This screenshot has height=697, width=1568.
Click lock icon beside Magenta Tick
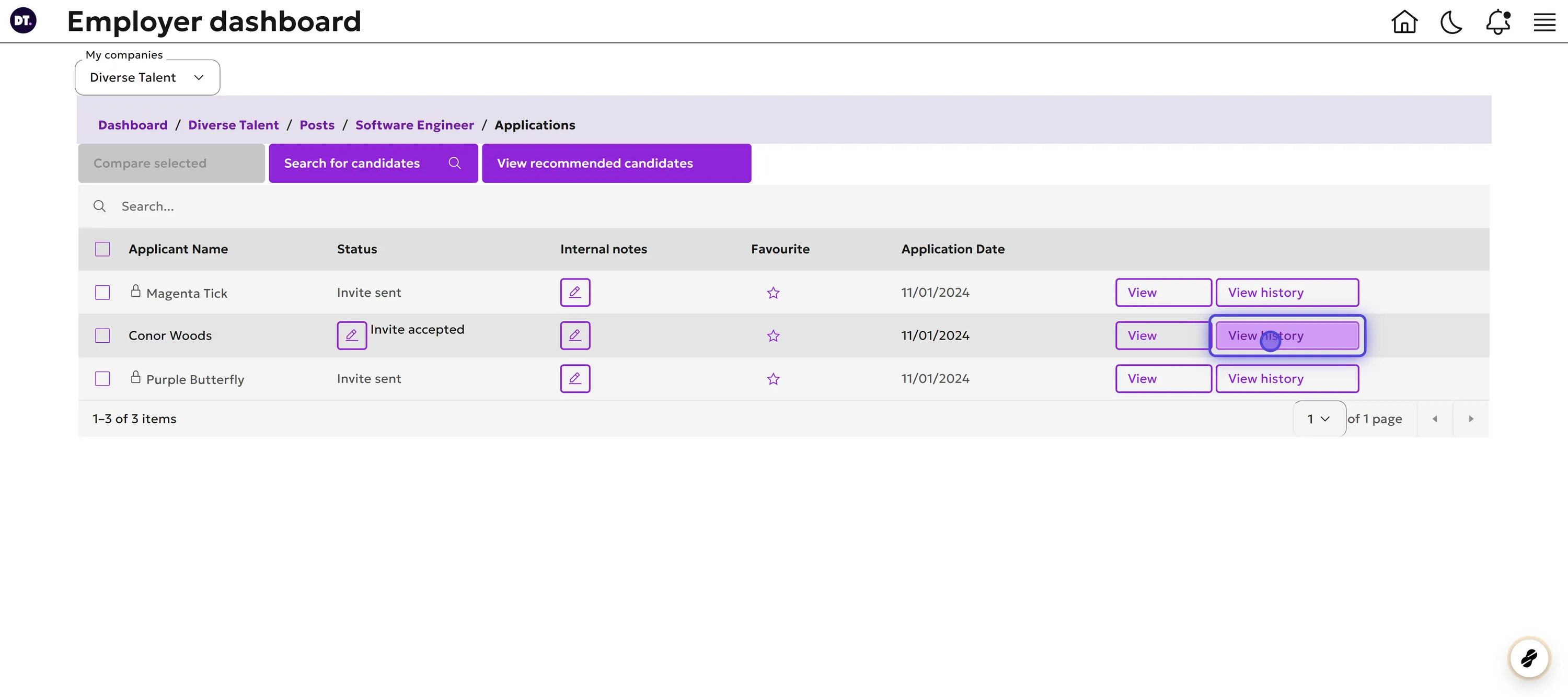[136, 291]
